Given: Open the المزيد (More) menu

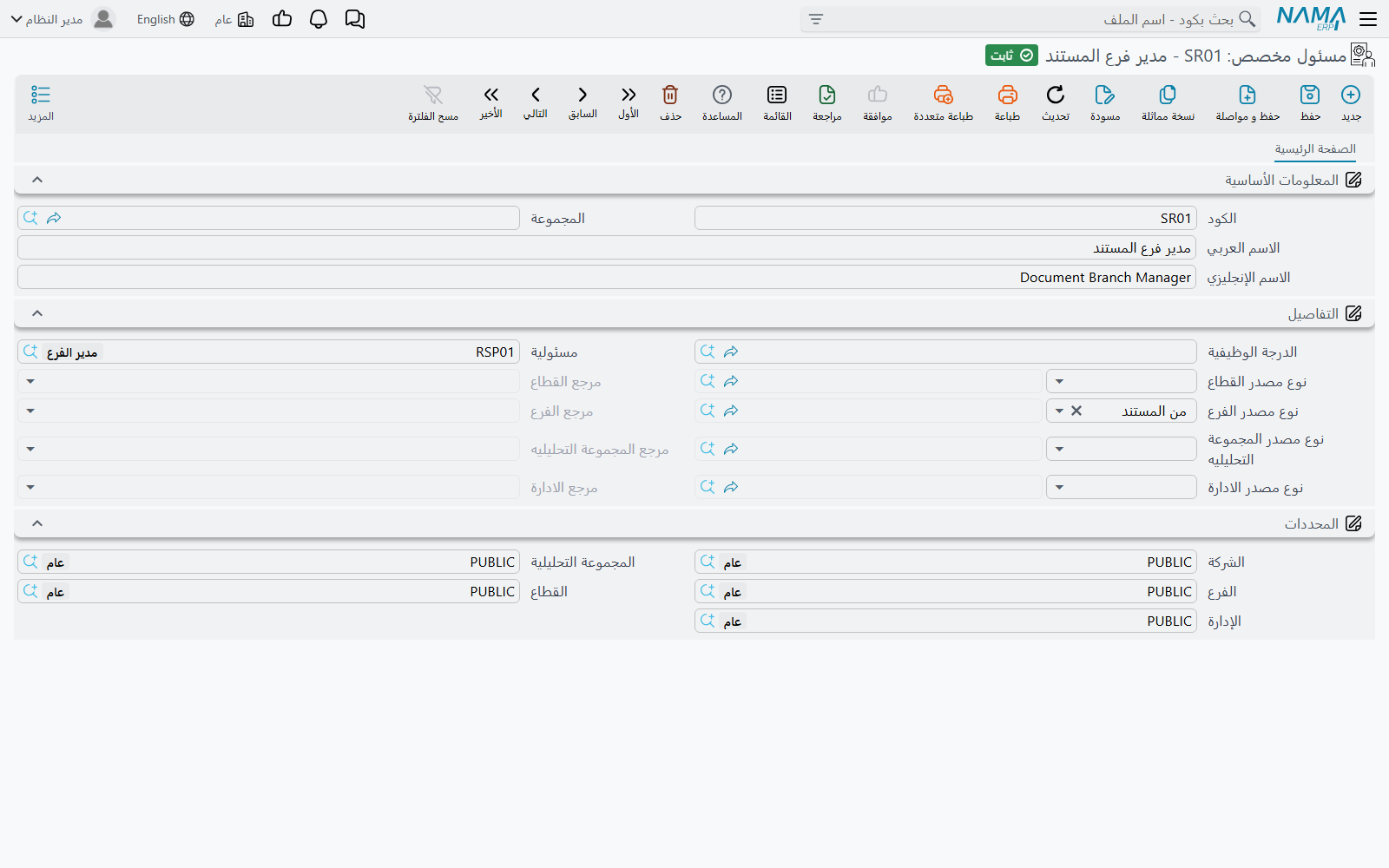Looking at the screenshot, I should pyautogui.click(x=41, y=102).
